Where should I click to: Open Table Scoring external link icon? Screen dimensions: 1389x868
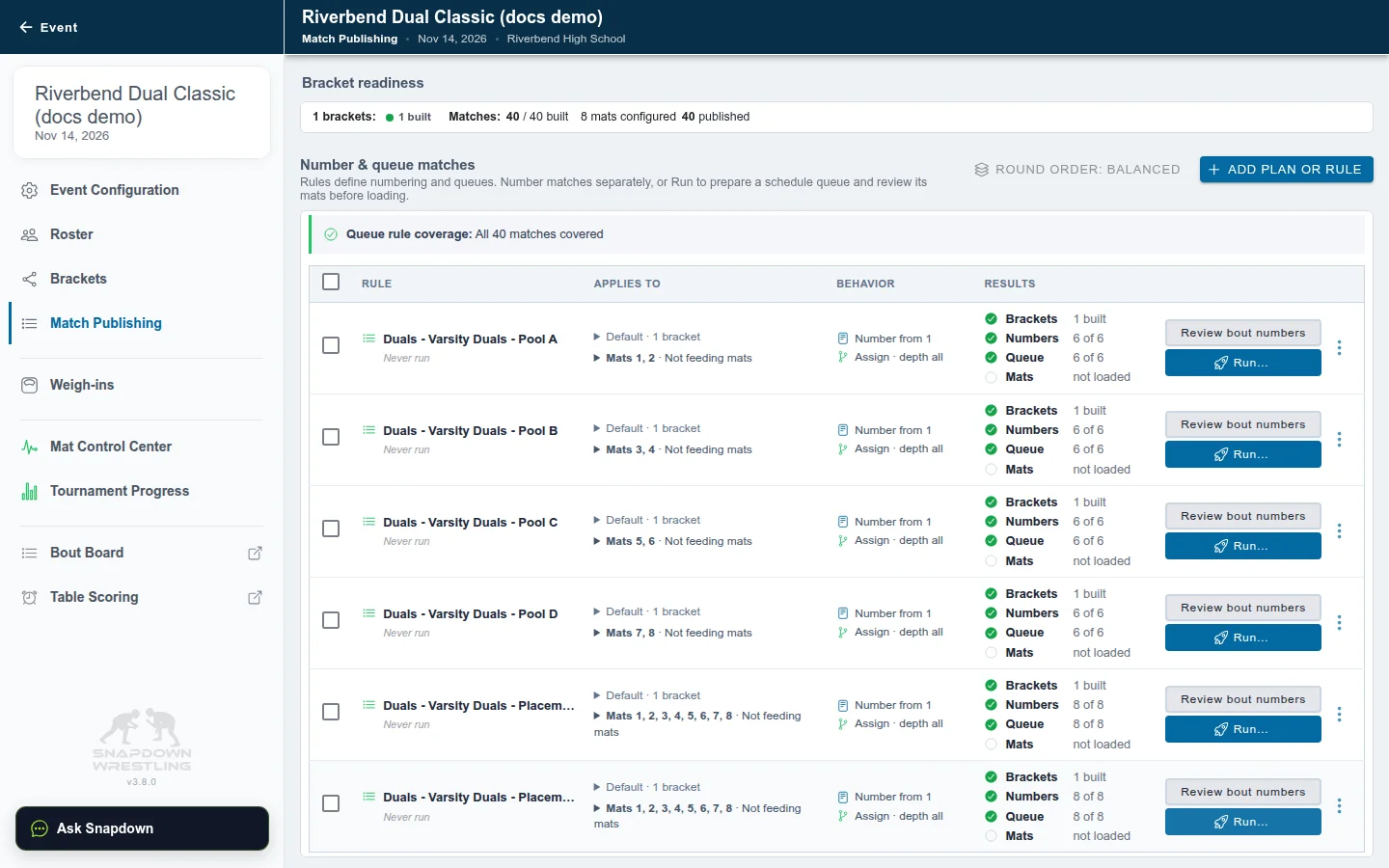pyautogui.click(x=255, y=597)
